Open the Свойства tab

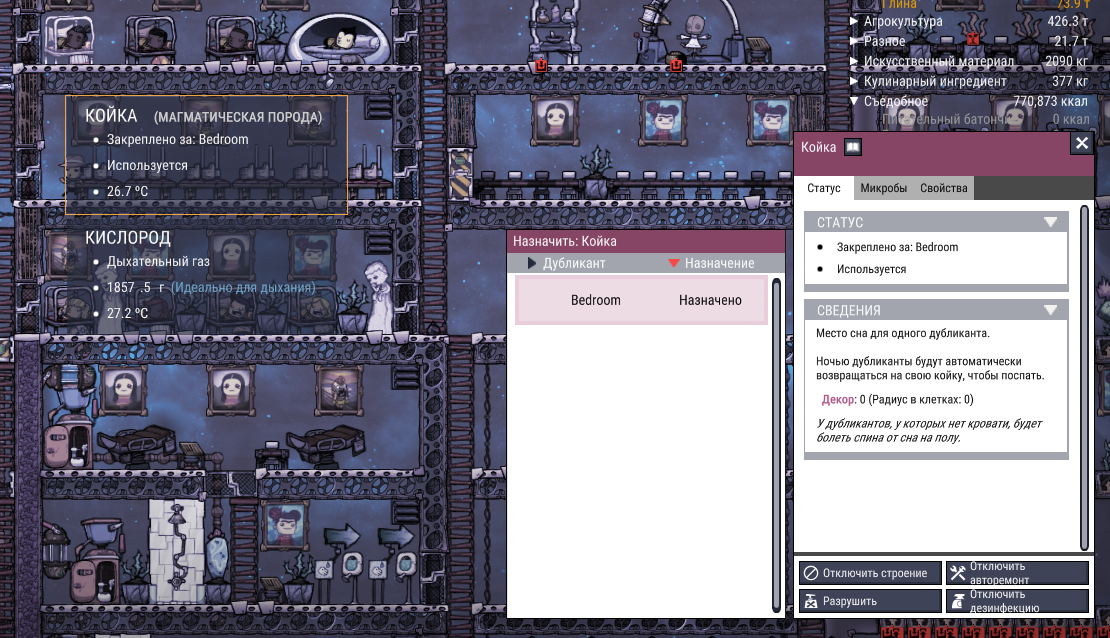coord(944,188)
